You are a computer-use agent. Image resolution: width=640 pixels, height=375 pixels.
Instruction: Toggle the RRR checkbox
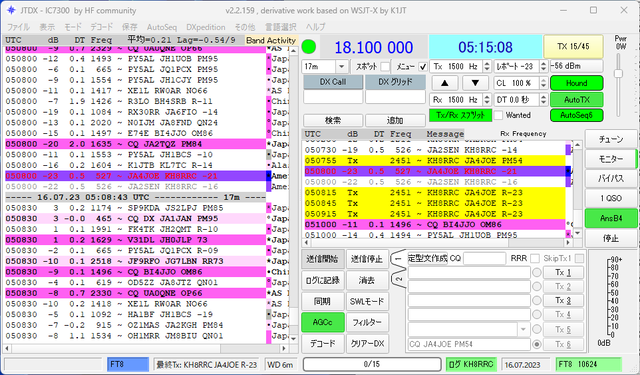535,258
